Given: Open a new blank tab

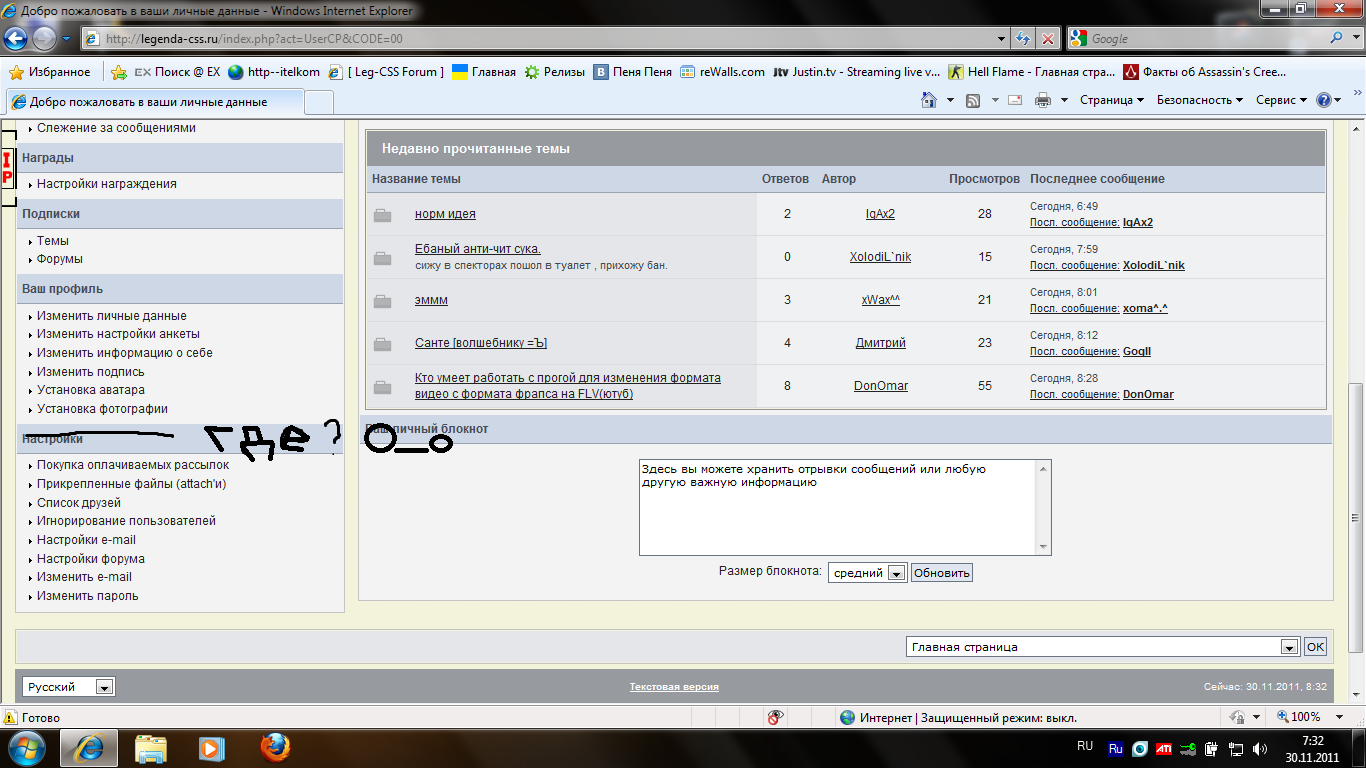Looking at the screenshot, I should 319,102.
